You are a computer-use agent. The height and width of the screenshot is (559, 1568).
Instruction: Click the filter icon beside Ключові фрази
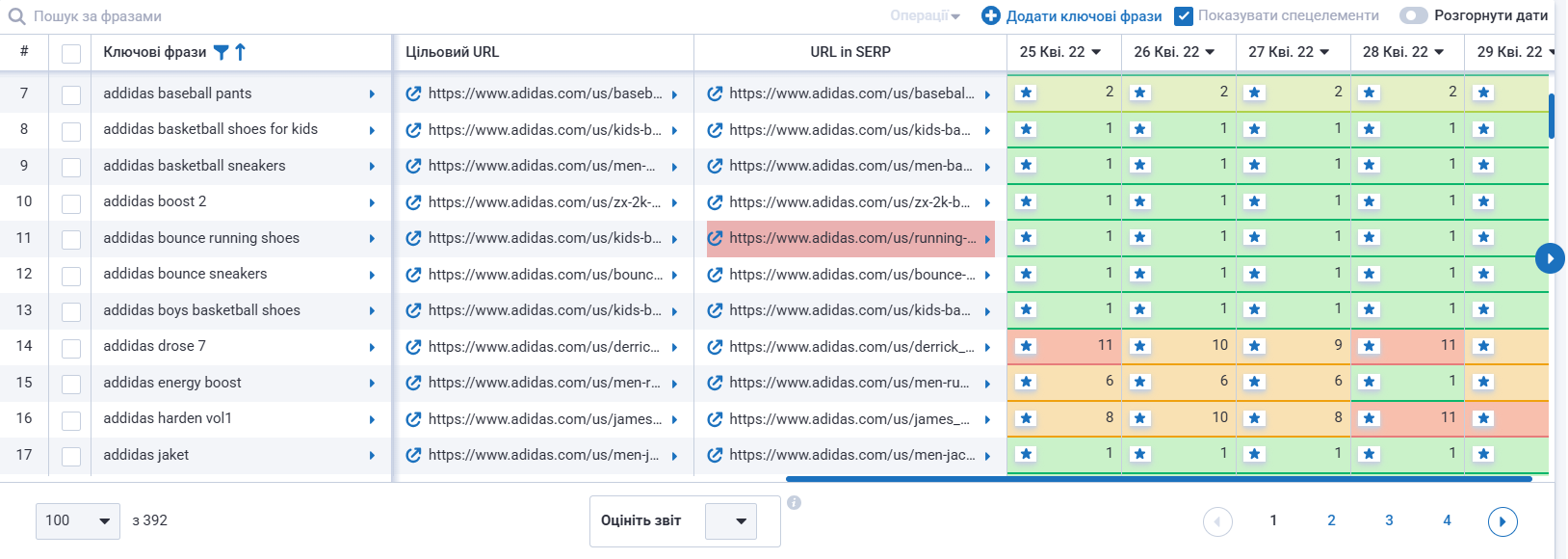tap(221, 52)
